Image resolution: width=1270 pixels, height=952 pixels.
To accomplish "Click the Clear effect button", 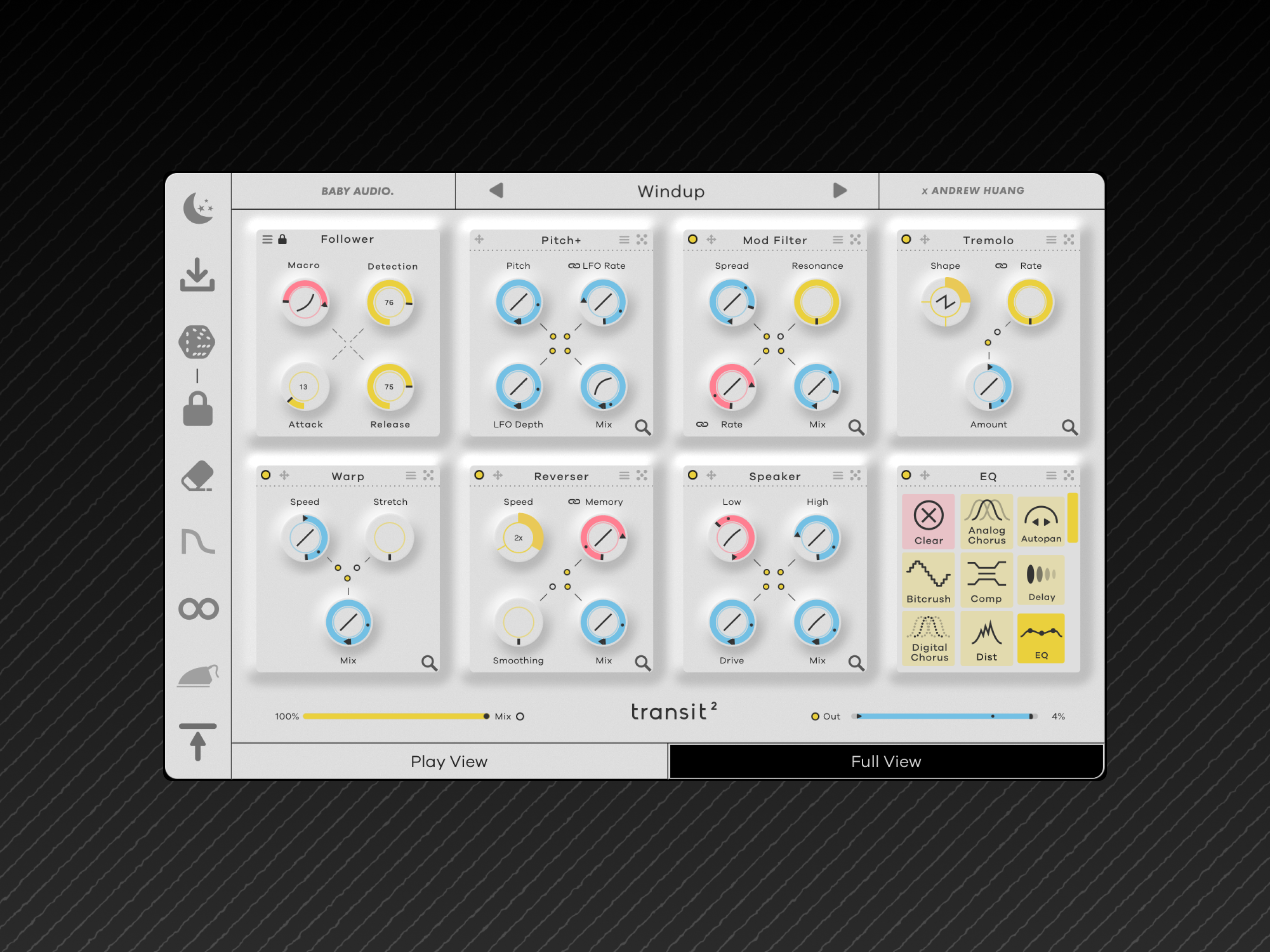I will 928,522.
